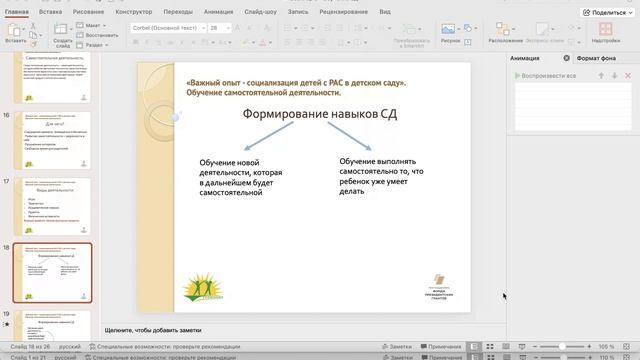The image size is (640, 360).
Task: Open the Переходы ribbon tab
Action: (178, 12)
